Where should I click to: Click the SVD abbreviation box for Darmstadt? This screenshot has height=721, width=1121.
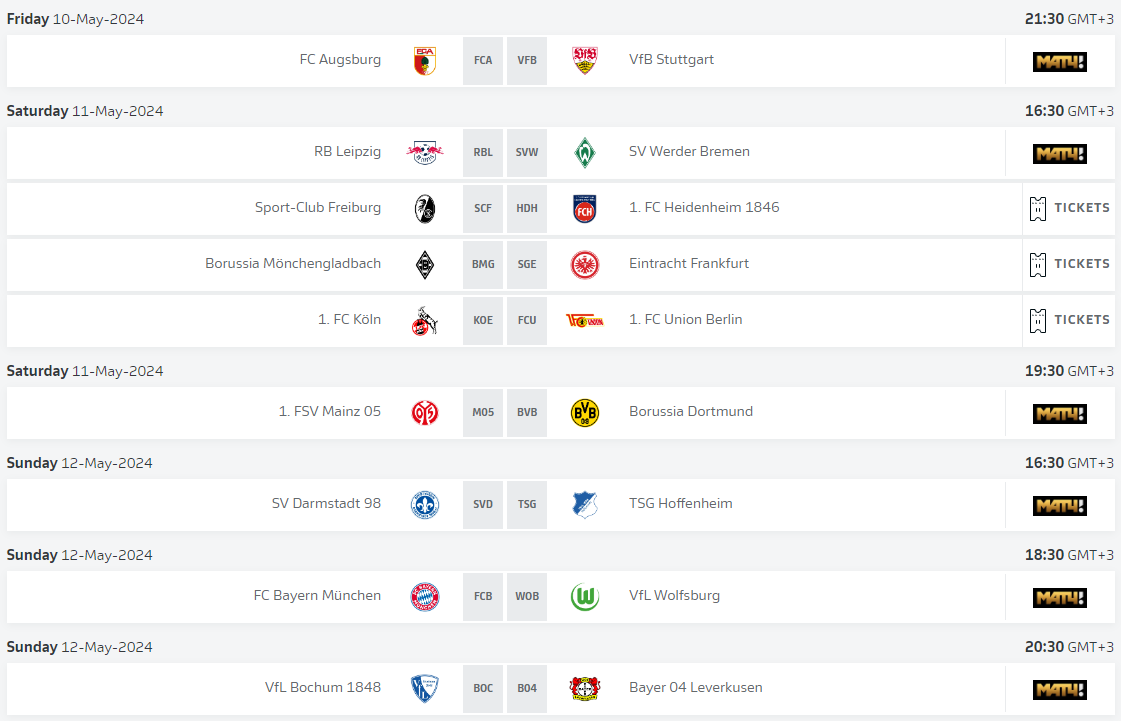coord(483,504)
